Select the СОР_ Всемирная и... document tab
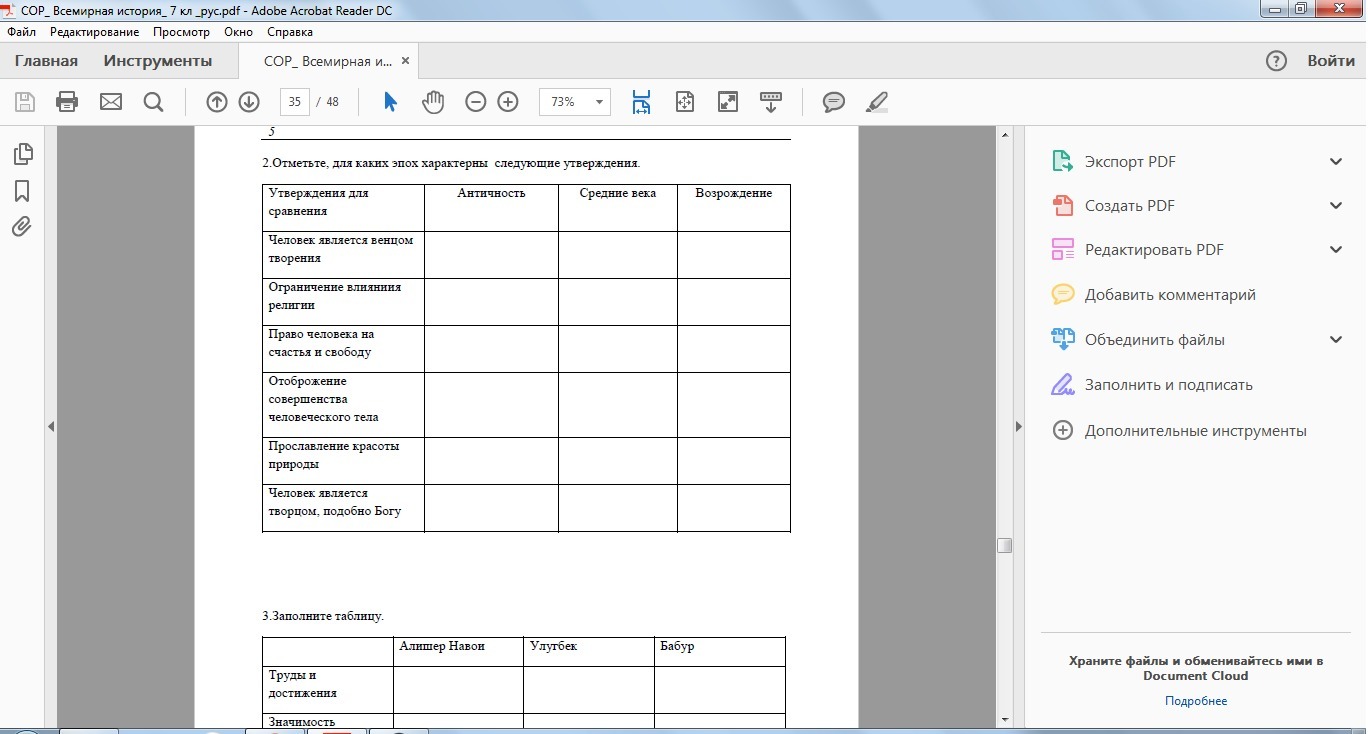Viewport: 1368px width, 734px height. click(328, 61)
